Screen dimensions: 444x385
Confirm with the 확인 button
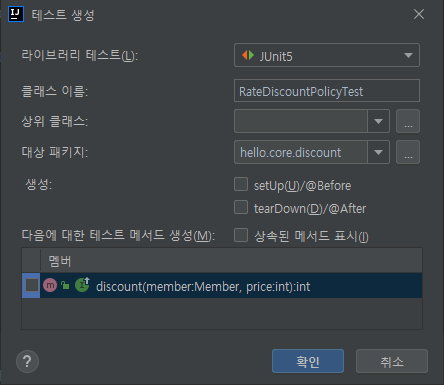308,361
